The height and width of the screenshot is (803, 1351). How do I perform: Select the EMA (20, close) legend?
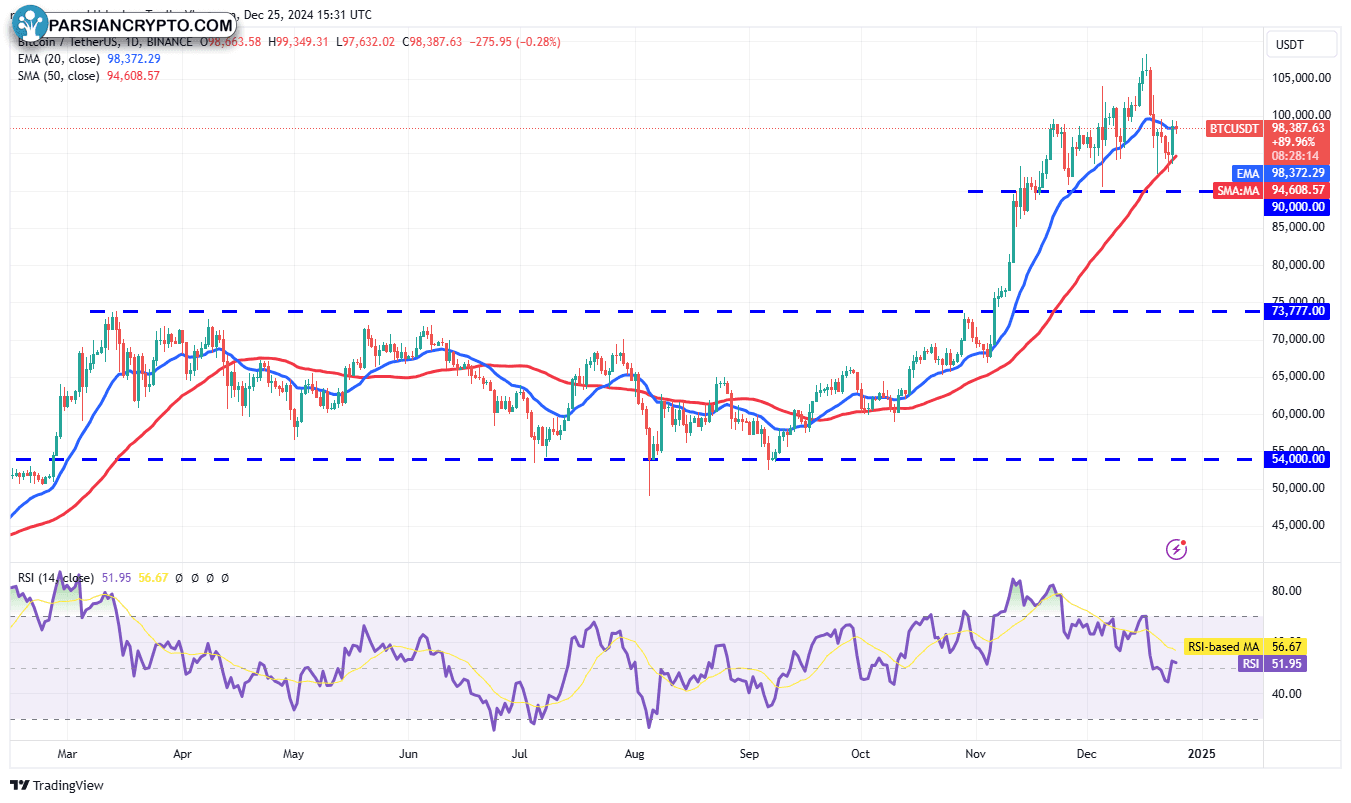coord(58,59)
